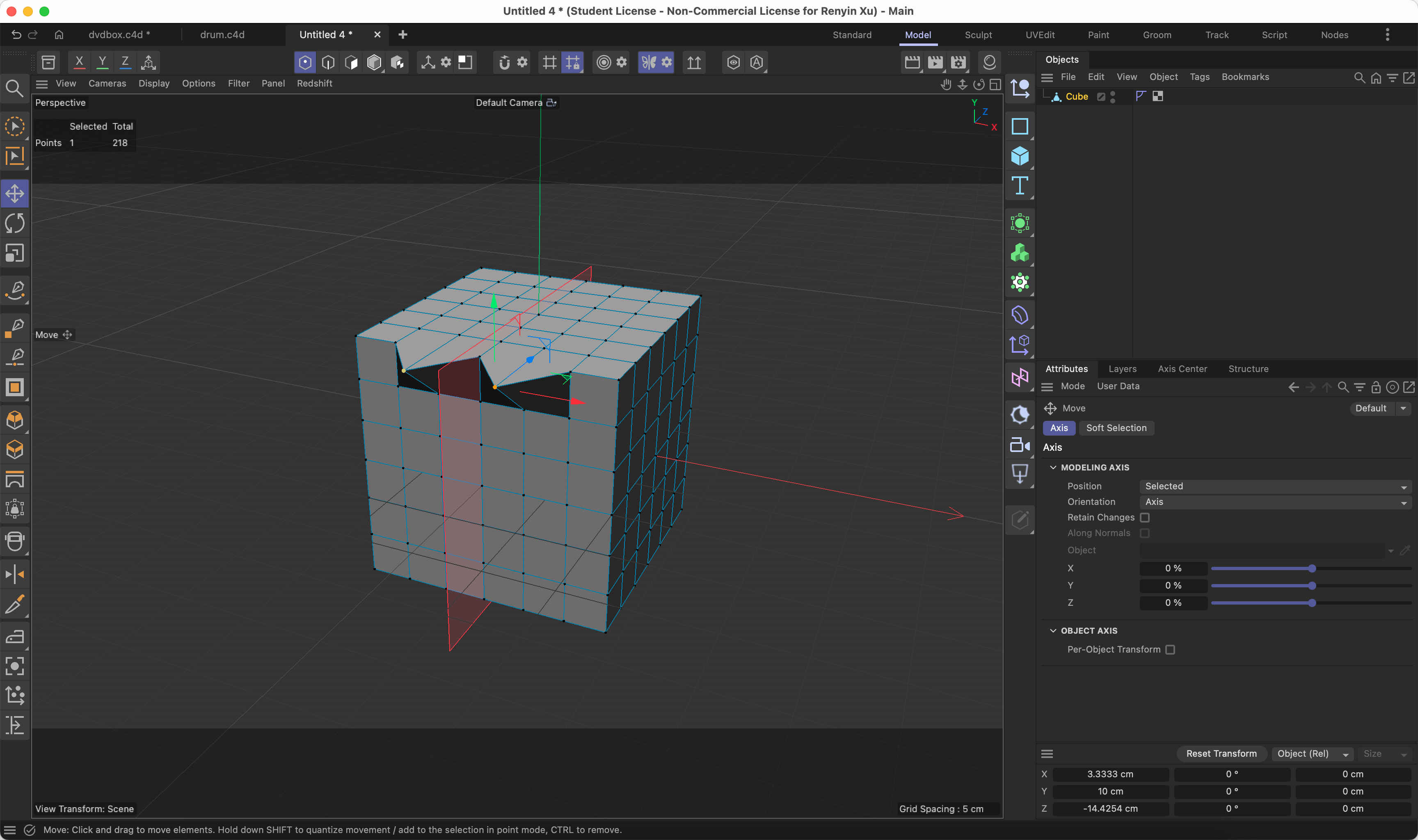This screenshot has height=840, width=1418.
Task: Select the Rotate tool
Action: coord(15,223)
